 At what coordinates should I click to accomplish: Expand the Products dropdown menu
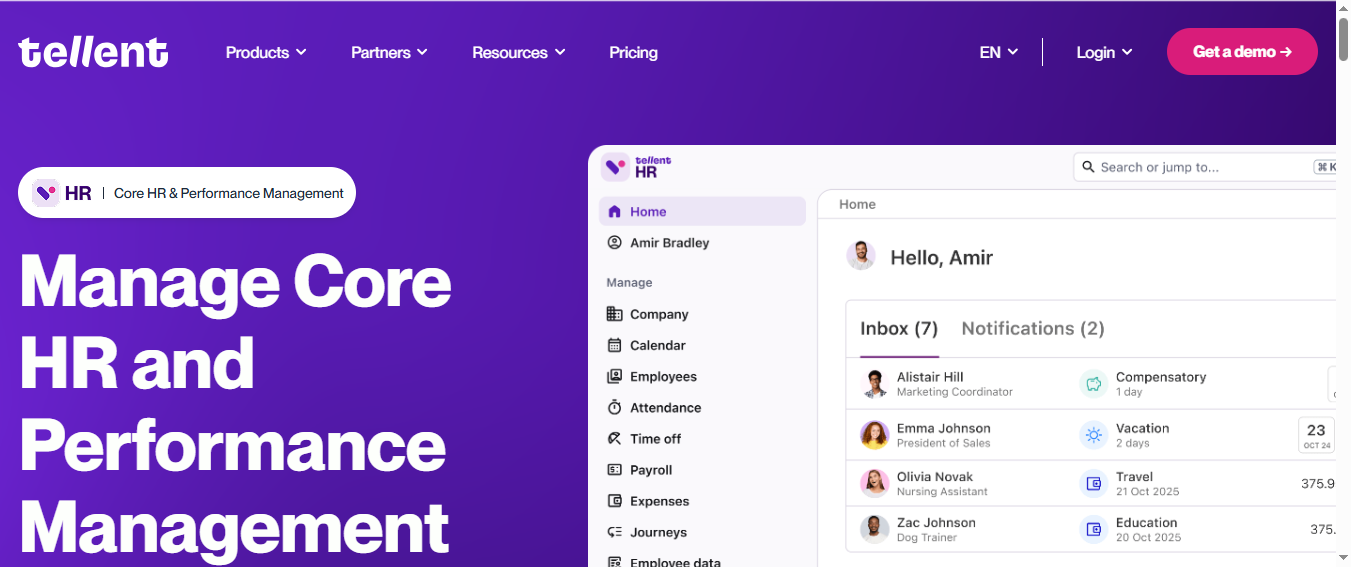[x=266, y=52]
